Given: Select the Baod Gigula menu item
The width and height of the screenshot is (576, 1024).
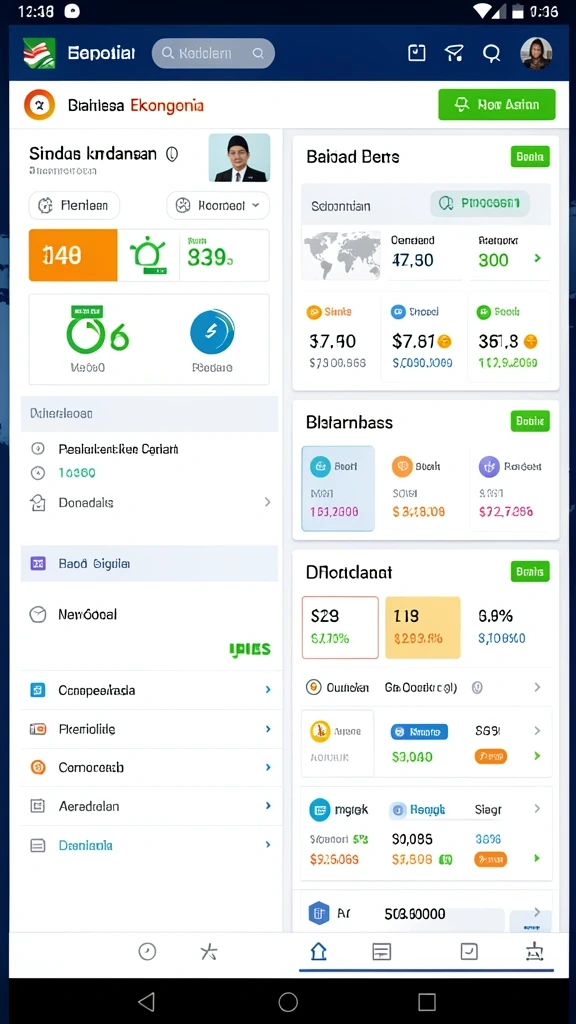Looking at the screenshot, I should coord(150,564).
